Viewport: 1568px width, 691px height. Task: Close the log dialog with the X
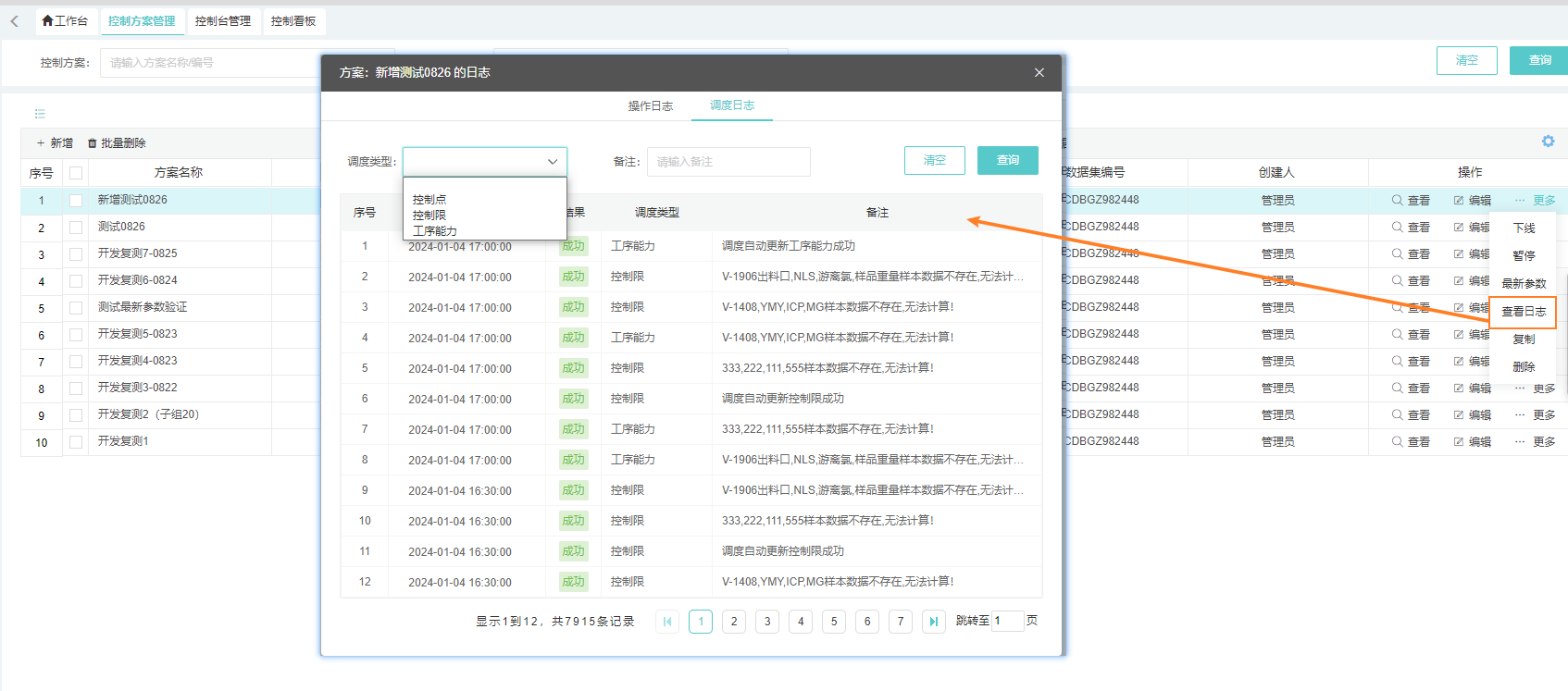(1039, 72)
